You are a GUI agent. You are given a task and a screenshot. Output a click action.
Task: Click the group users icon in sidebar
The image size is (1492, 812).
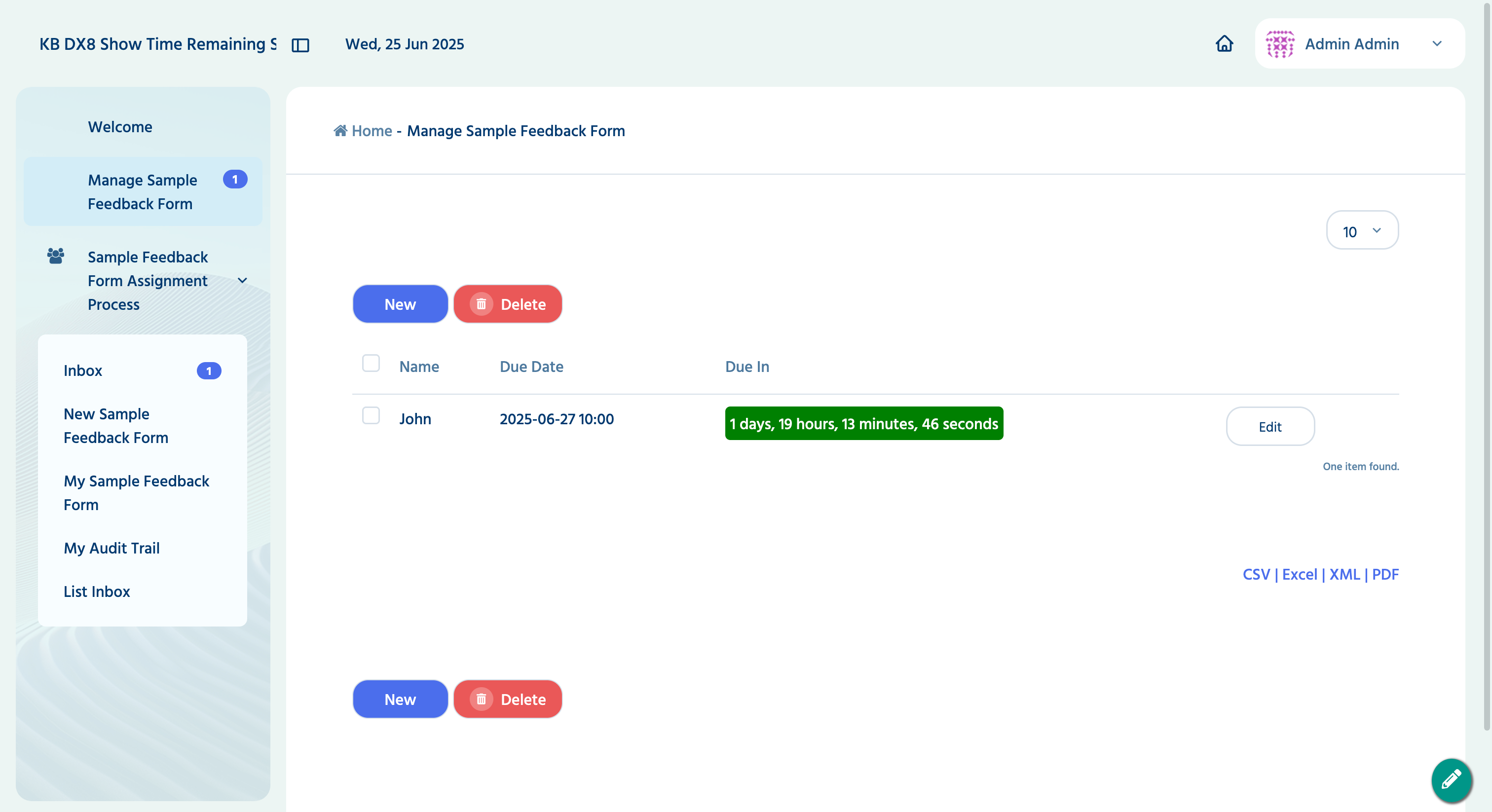[56, 256]
